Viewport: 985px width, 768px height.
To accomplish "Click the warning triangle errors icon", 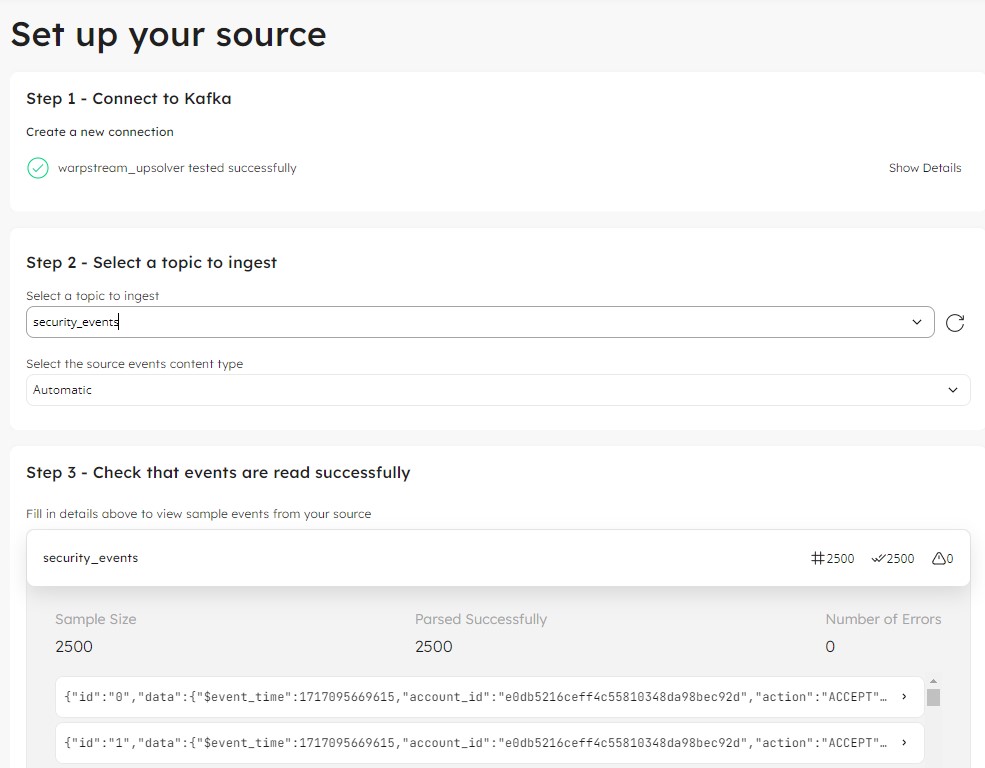I will point(938,558).
